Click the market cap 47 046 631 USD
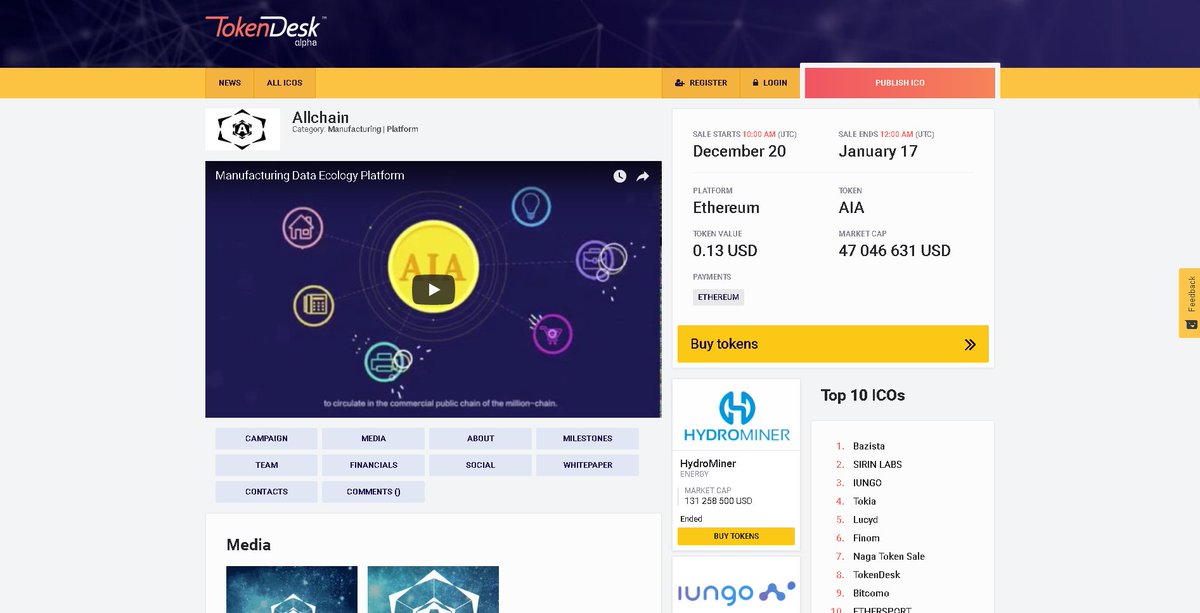Screen dimensions: 1200x613 (894, 251)
